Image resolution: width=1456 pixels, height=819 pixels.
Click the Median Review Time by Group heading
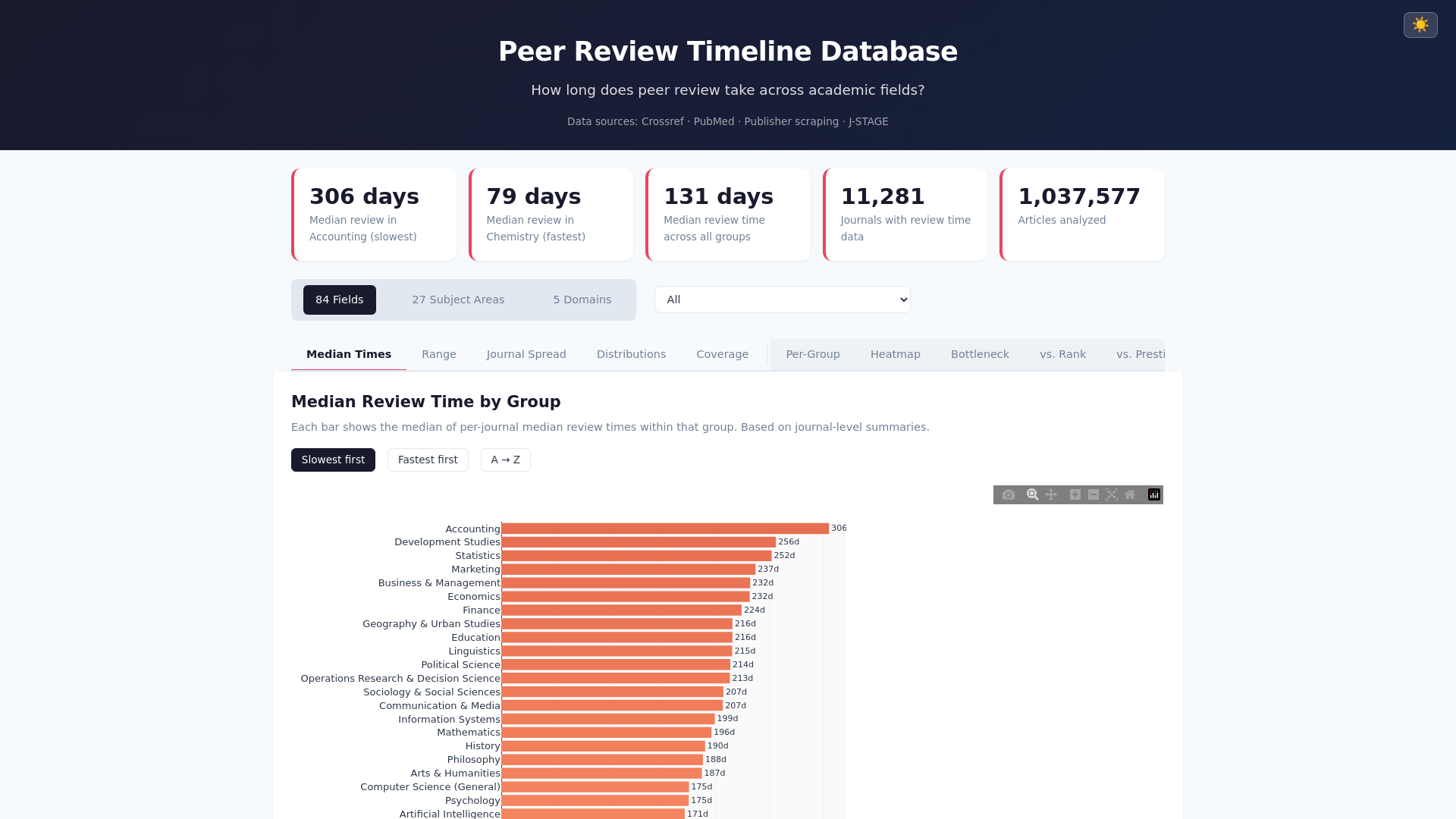[426, 402]
